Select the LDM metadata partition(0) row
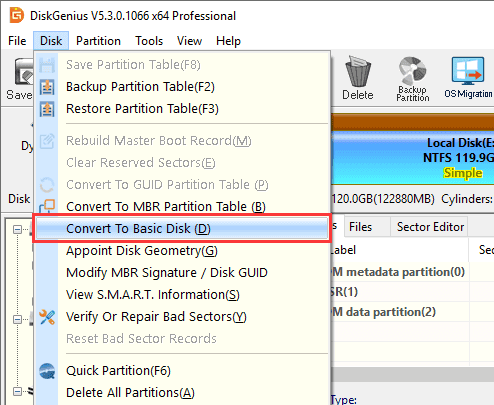 413,272
